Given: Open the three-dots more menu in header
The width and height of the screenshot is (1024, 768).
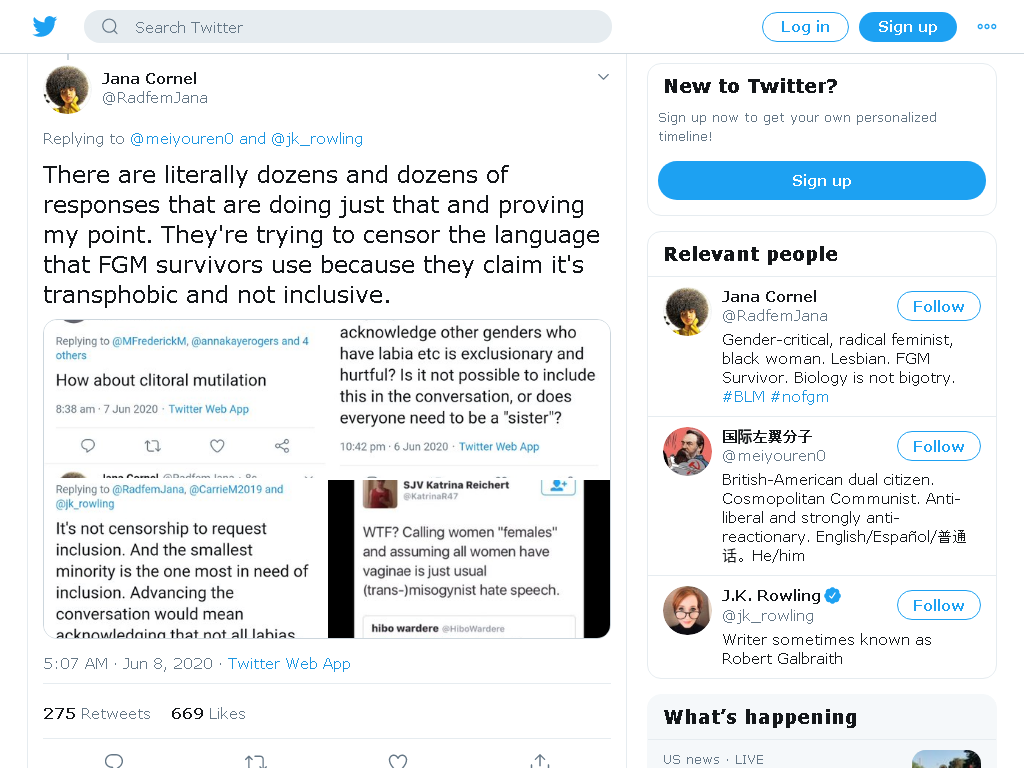Looking at the screenshot, I should point(986,27).
